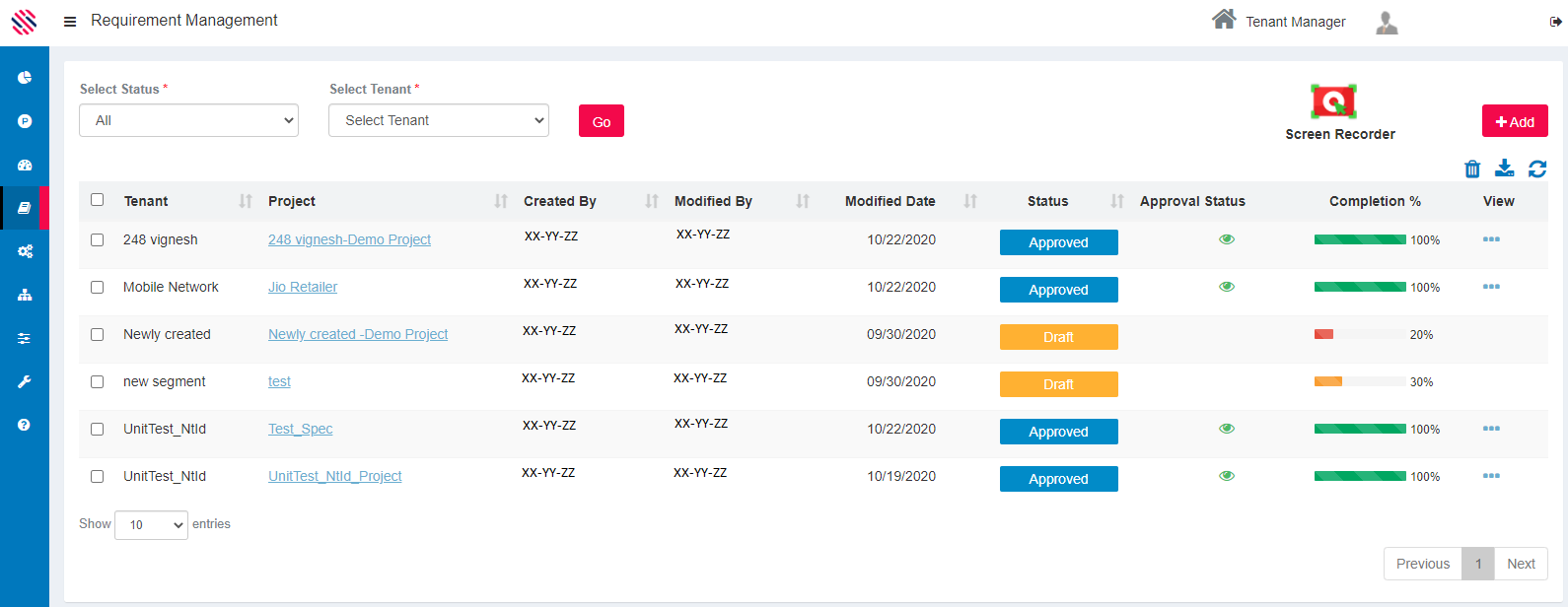Check the select-all checkbox in table header
The image size is (1568, 607).
[x=97, y=199]
